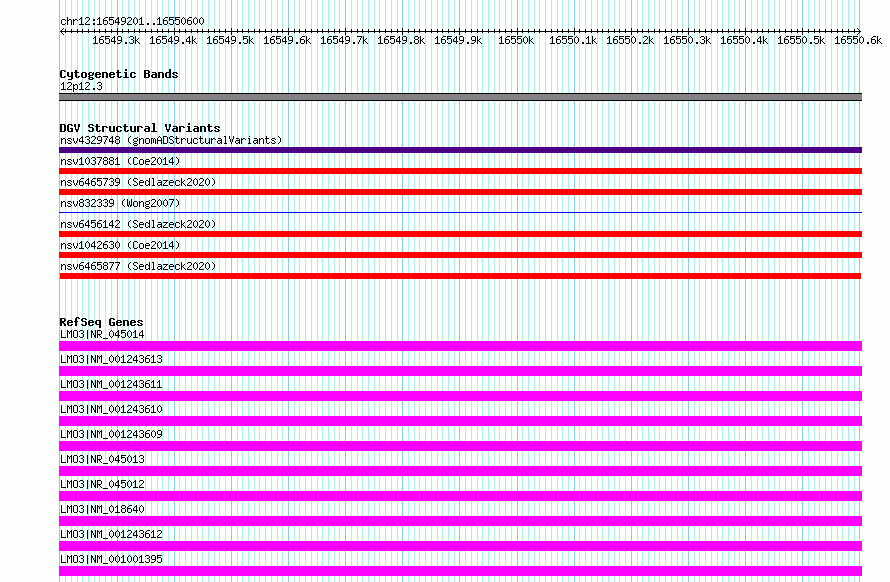The image size is (890, 582).
Task: Select the 12p12.3 band label
Action: (81, 86)
